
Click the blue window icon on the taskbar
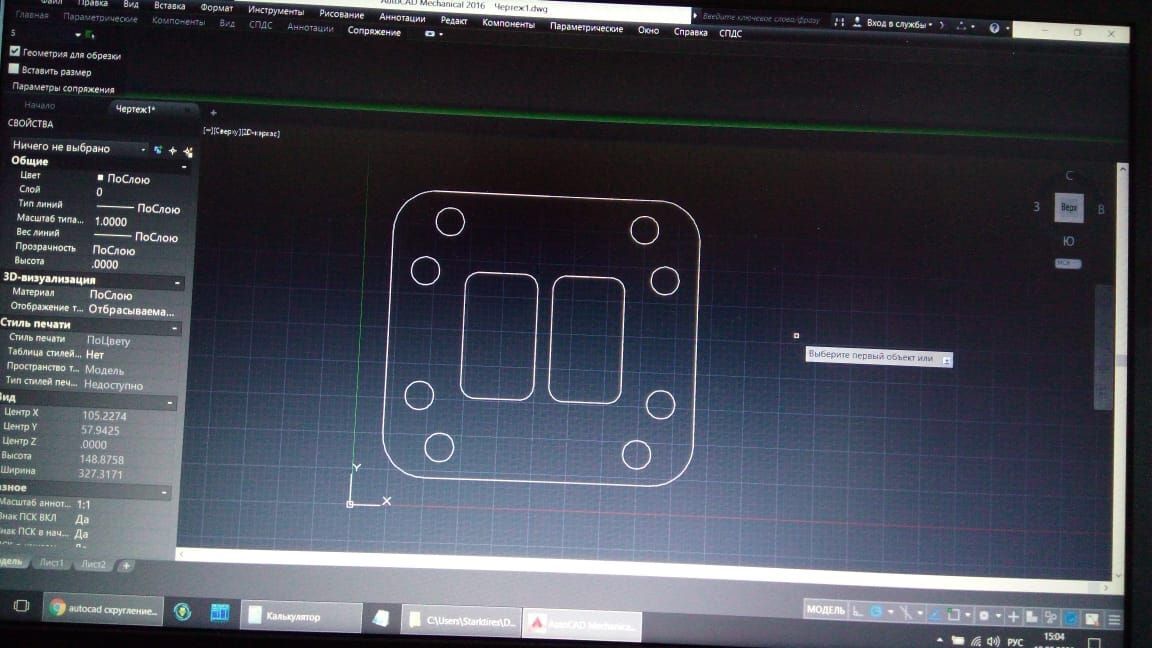[220, 613]
